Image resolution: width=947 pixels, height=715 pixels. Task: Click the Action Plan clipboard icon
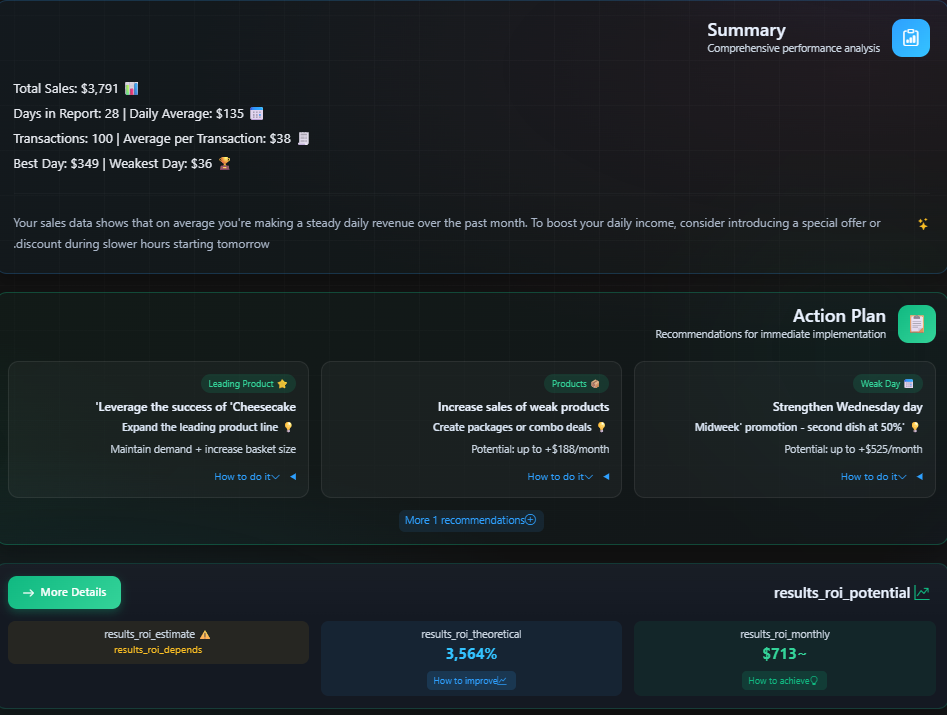coord(916,323)
